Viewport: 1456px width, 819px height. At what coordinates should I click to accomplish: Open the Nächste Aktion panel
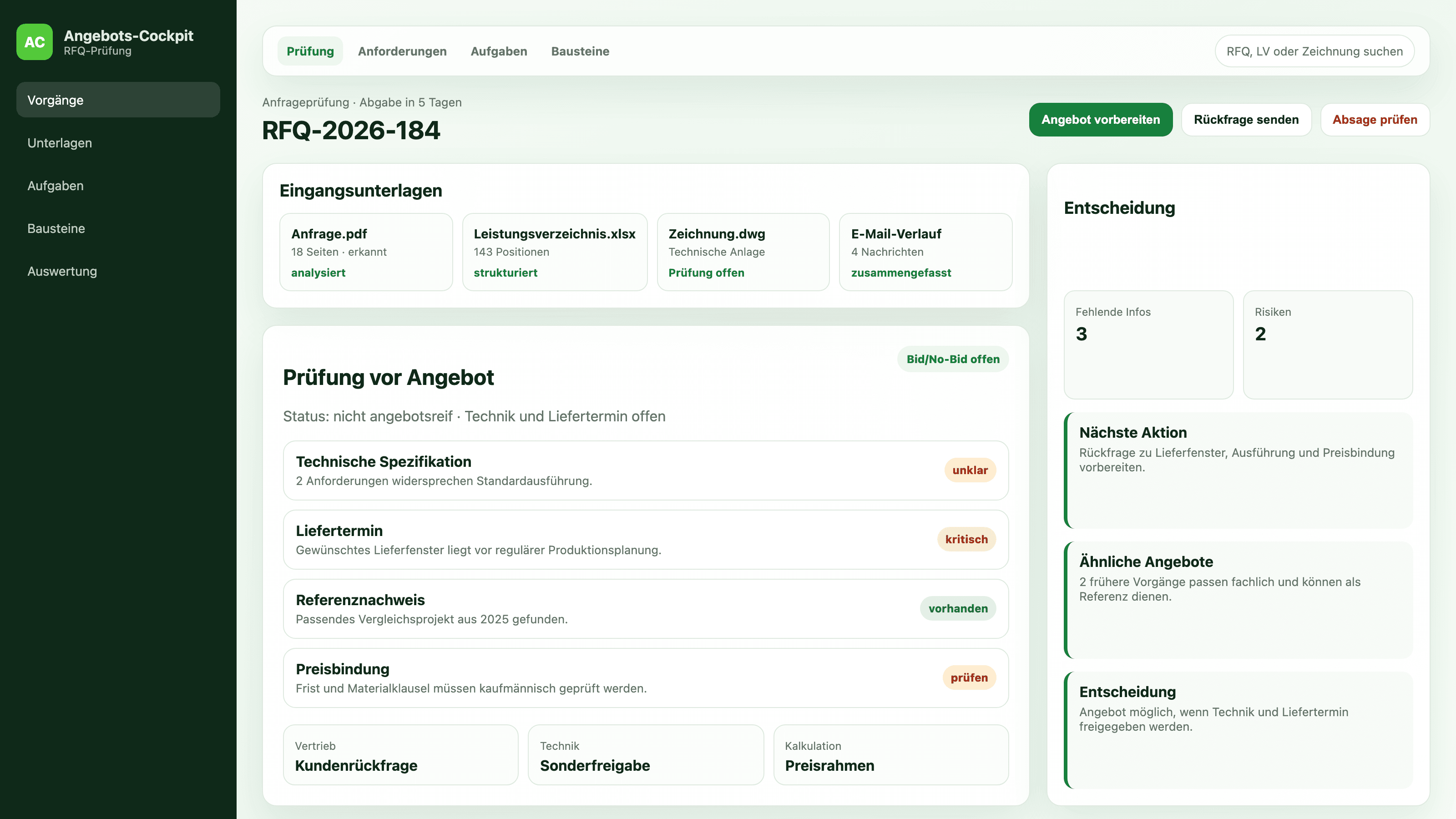pos(1238,470)
